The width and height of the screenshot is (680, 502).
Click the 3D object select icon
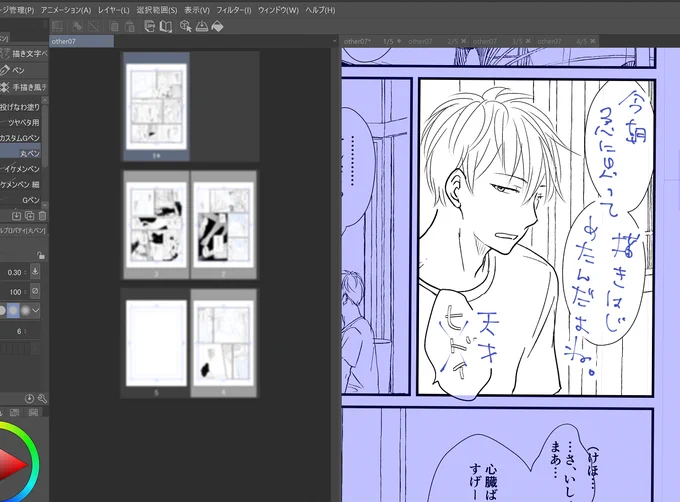click(x=186, y=26)
